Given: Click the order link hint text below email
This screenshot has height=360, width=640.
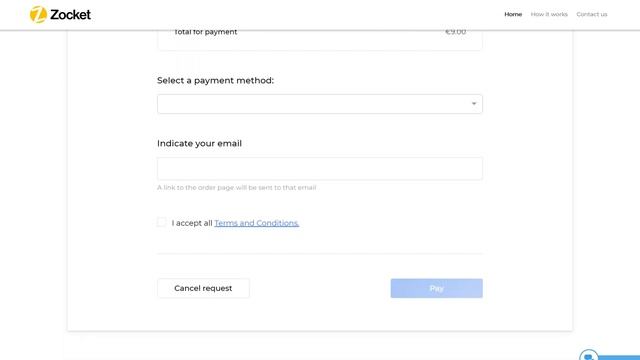Looking at the screenshot, I should (x=237, y=187).
